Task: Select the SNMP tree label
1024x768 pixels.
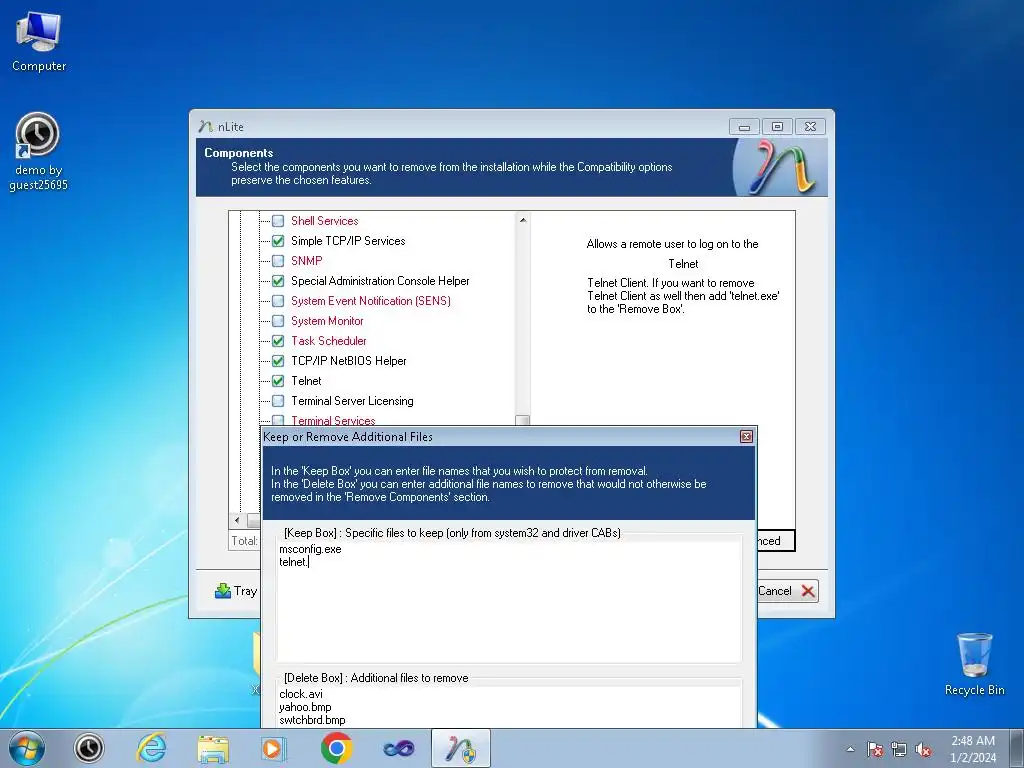Action: pyautogui.click(x=306, y=261)
